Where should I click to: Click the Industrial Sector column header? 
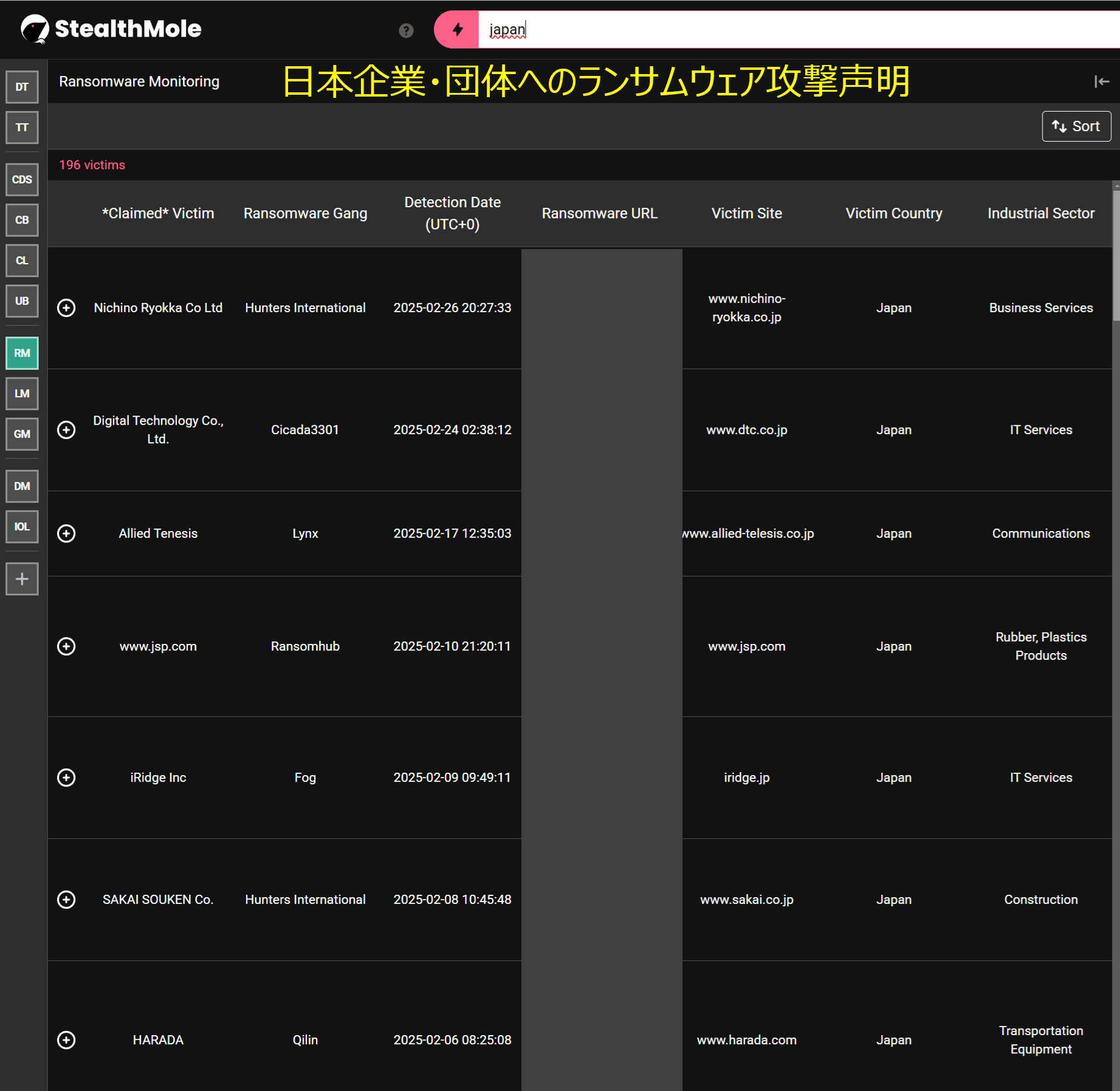point(1040,213)
